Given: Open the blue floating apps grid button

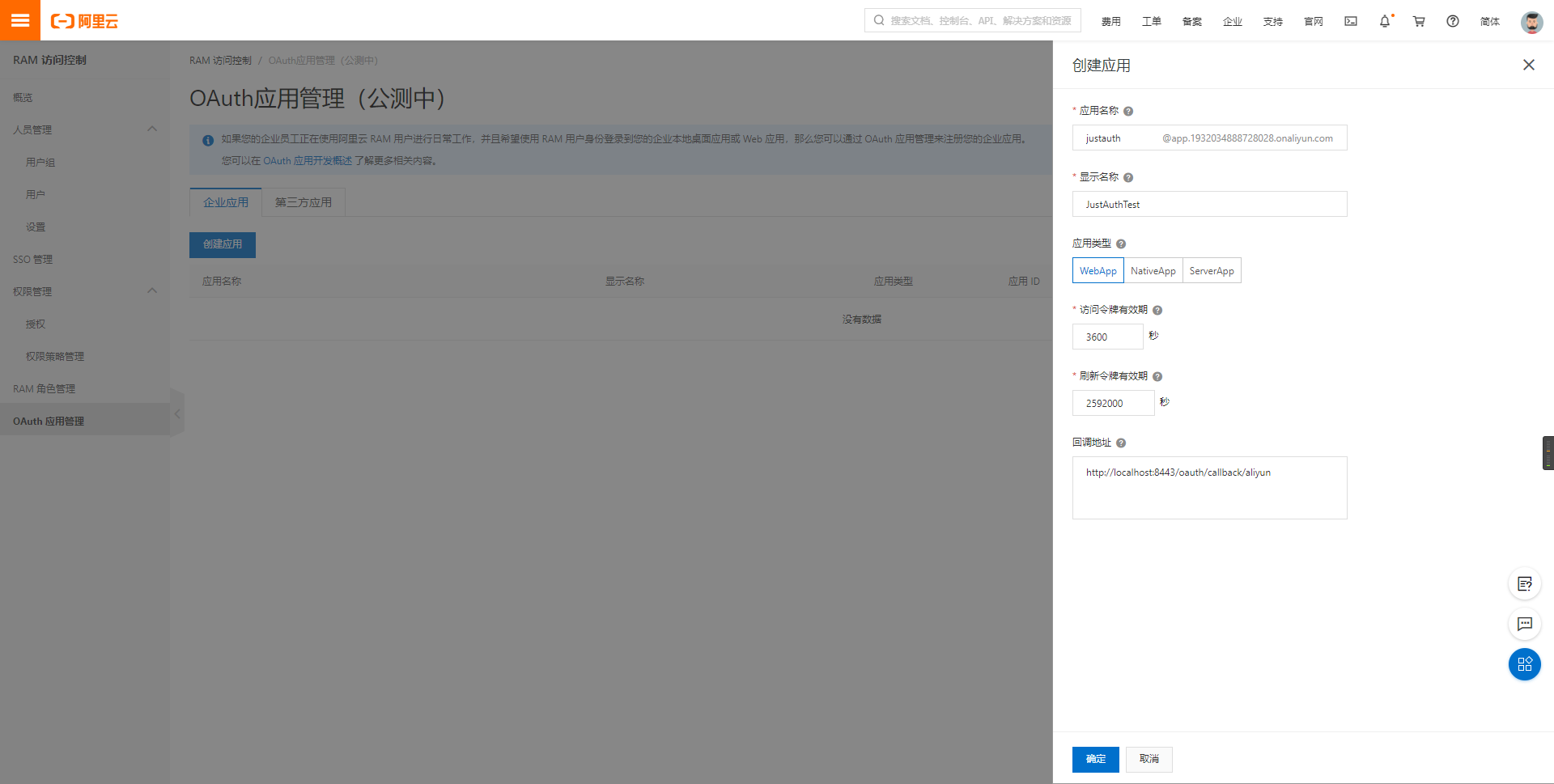Looking at the screenshot, I should (x=1524, y=664).
